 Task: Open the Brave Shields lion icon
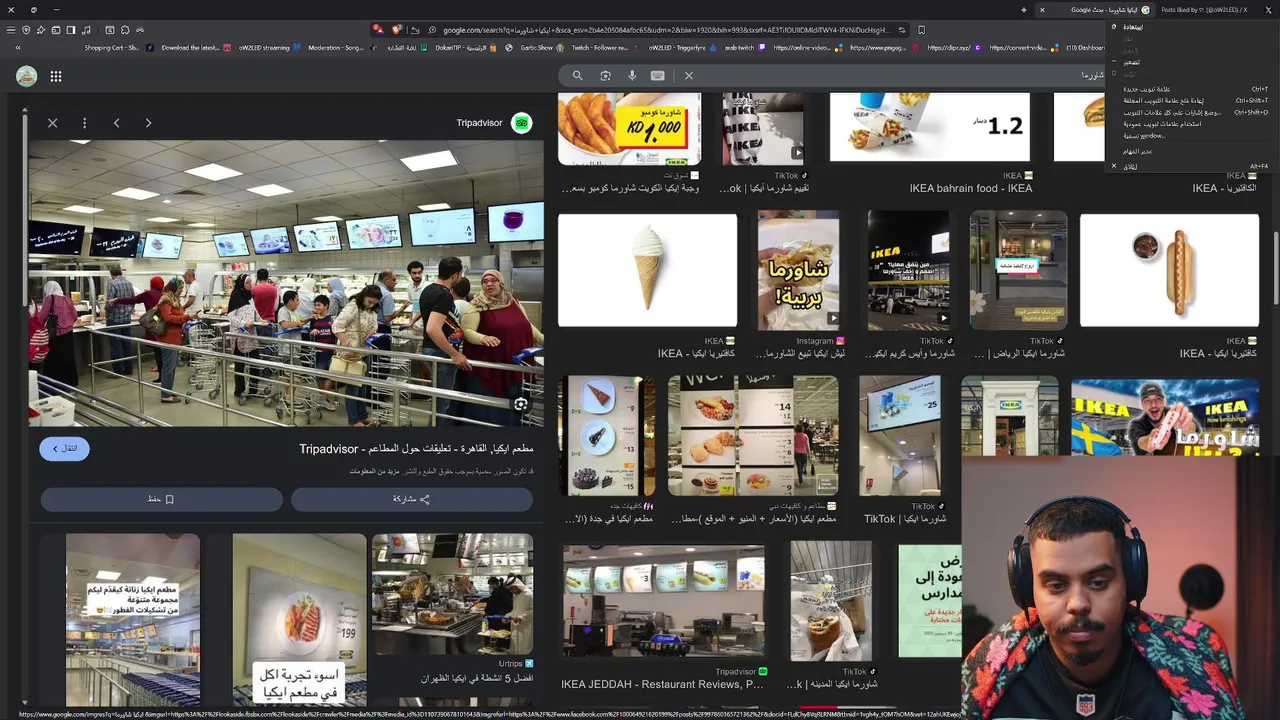click(x=397, y=30)
